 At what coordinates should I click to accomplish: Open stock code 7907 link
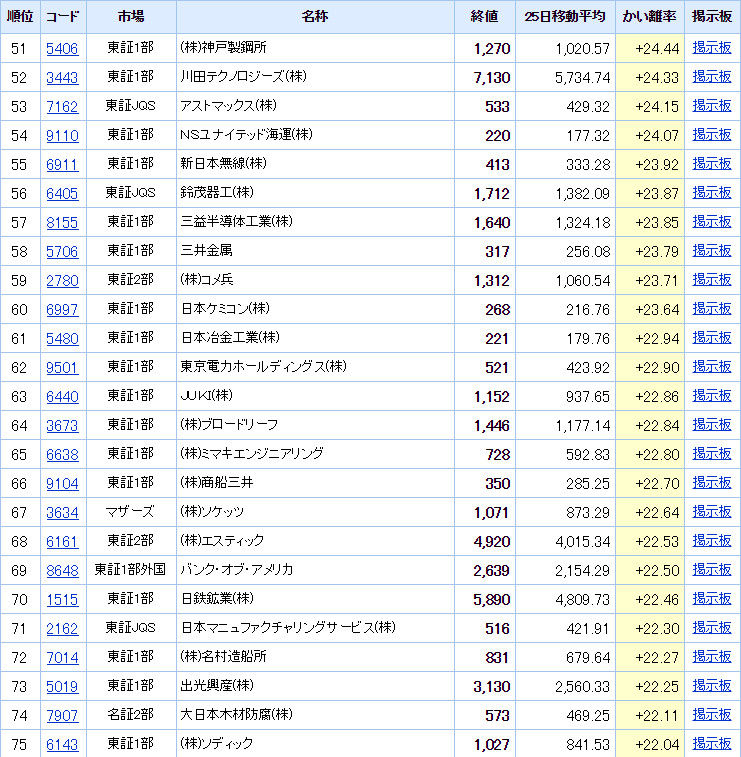click(x=62, y=715)
